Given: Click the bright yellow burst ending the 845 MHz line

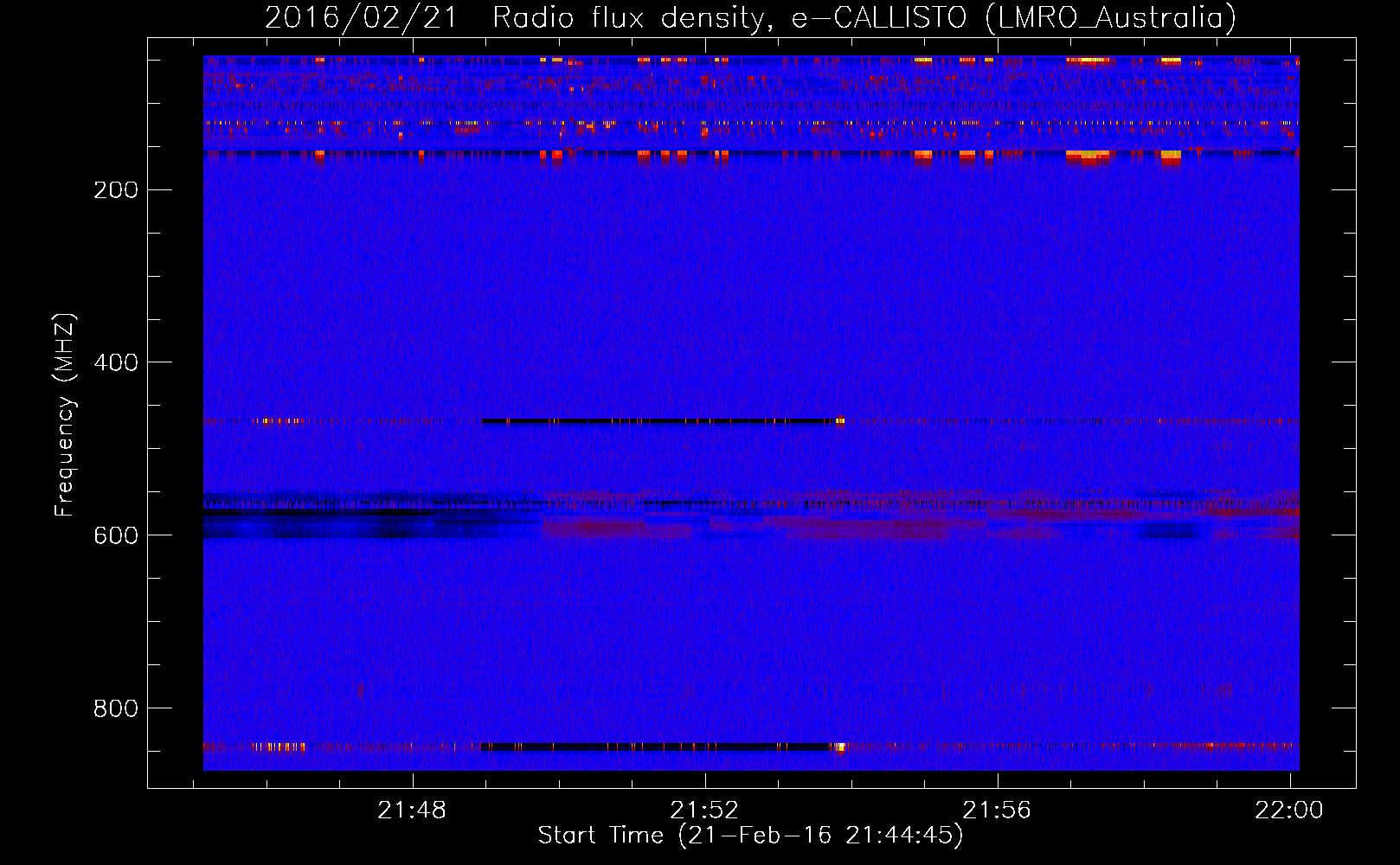Looking at the screenshot, I should (x=838, y=747).
